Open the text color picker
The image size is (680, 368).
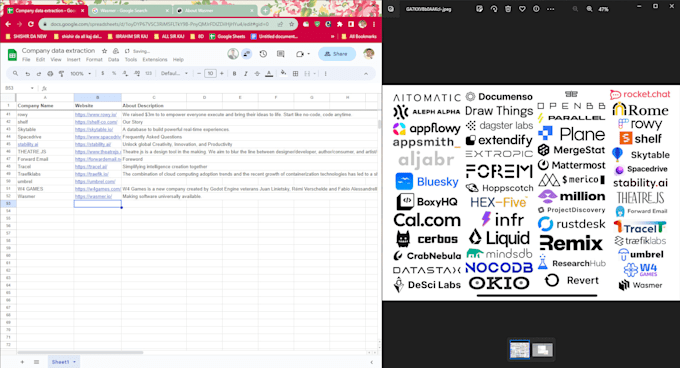(269, 74)
